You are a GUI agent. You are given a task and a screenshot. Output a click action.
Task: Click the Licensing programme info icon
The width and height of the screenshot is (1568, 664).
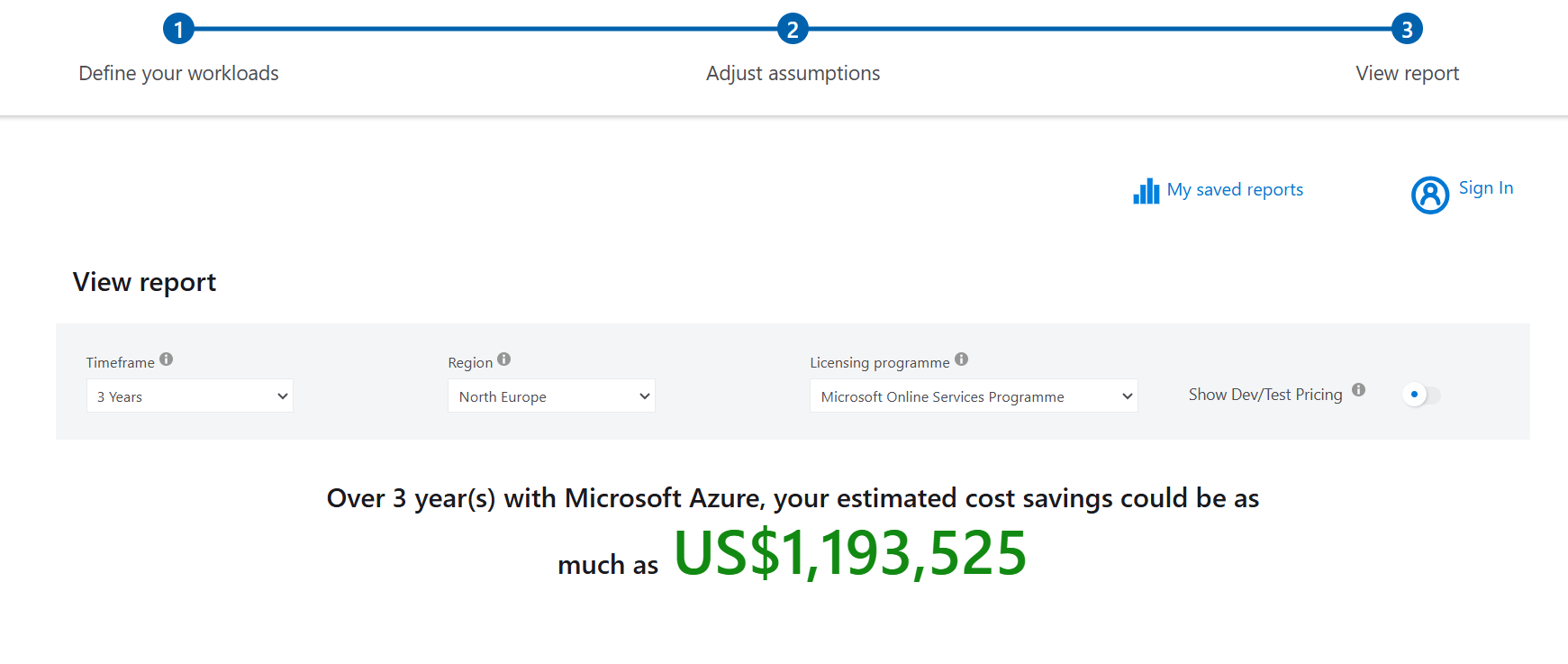(962, 359)
